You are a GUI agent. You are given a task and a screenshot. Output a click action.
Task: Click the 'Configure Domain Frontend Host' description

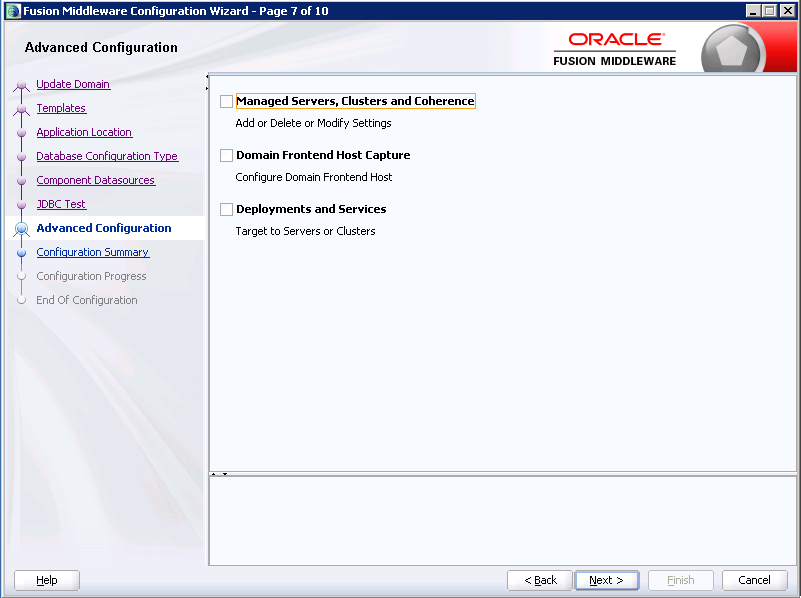tap(314, 177)
